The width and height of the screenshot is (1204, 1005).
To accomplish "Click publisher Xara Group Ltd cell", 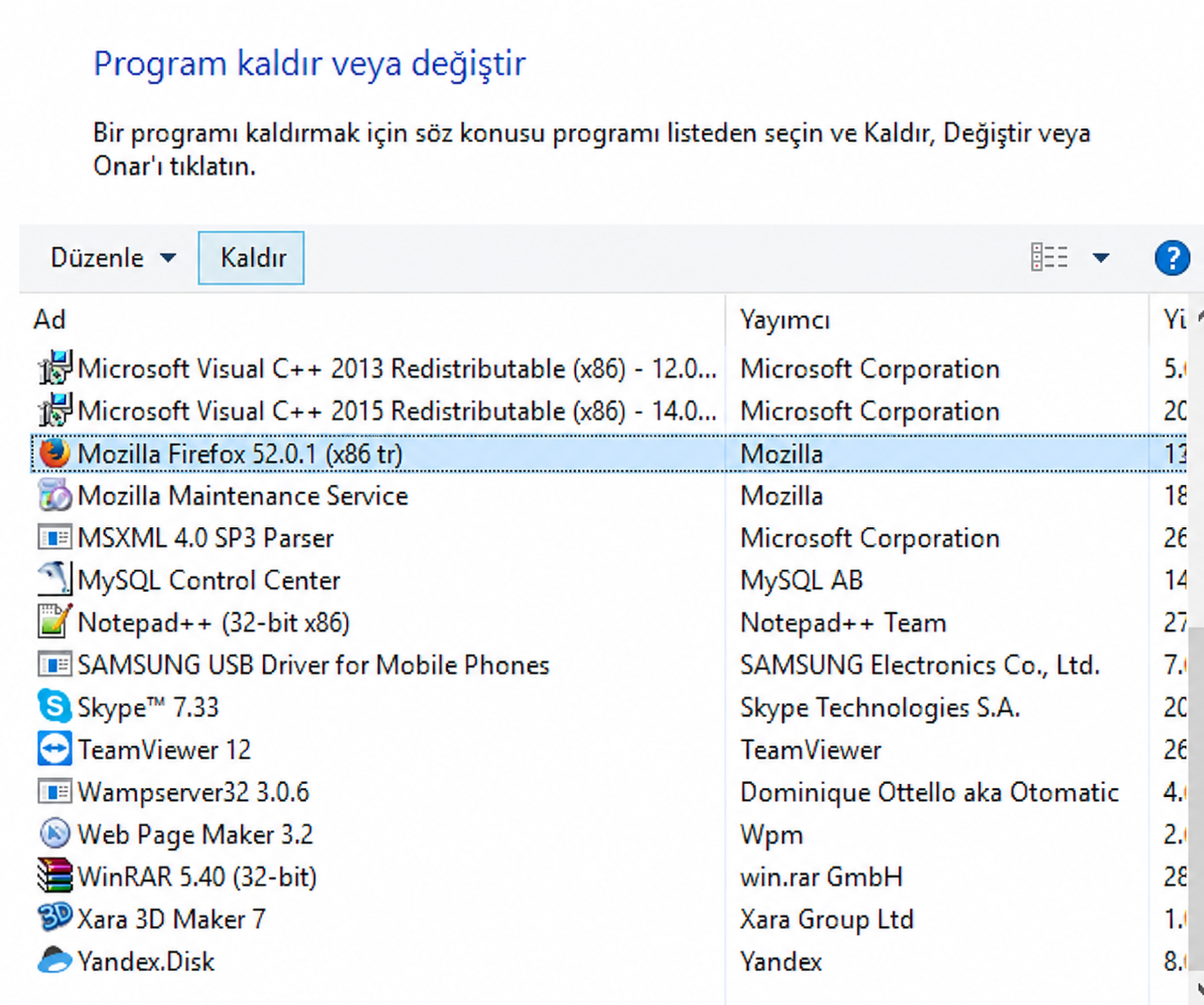I will (x=827, y=919).
